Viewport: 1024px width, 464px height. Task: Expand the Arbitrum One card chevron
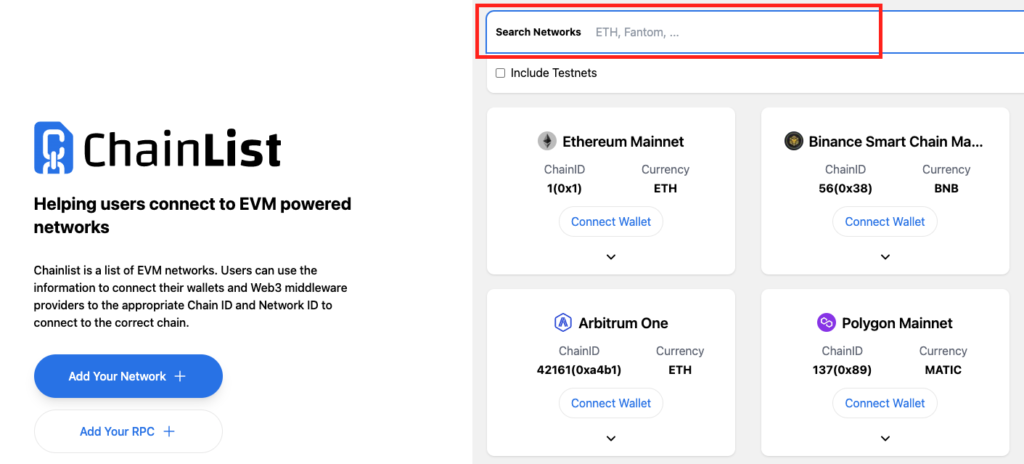(x=611, y=439)
